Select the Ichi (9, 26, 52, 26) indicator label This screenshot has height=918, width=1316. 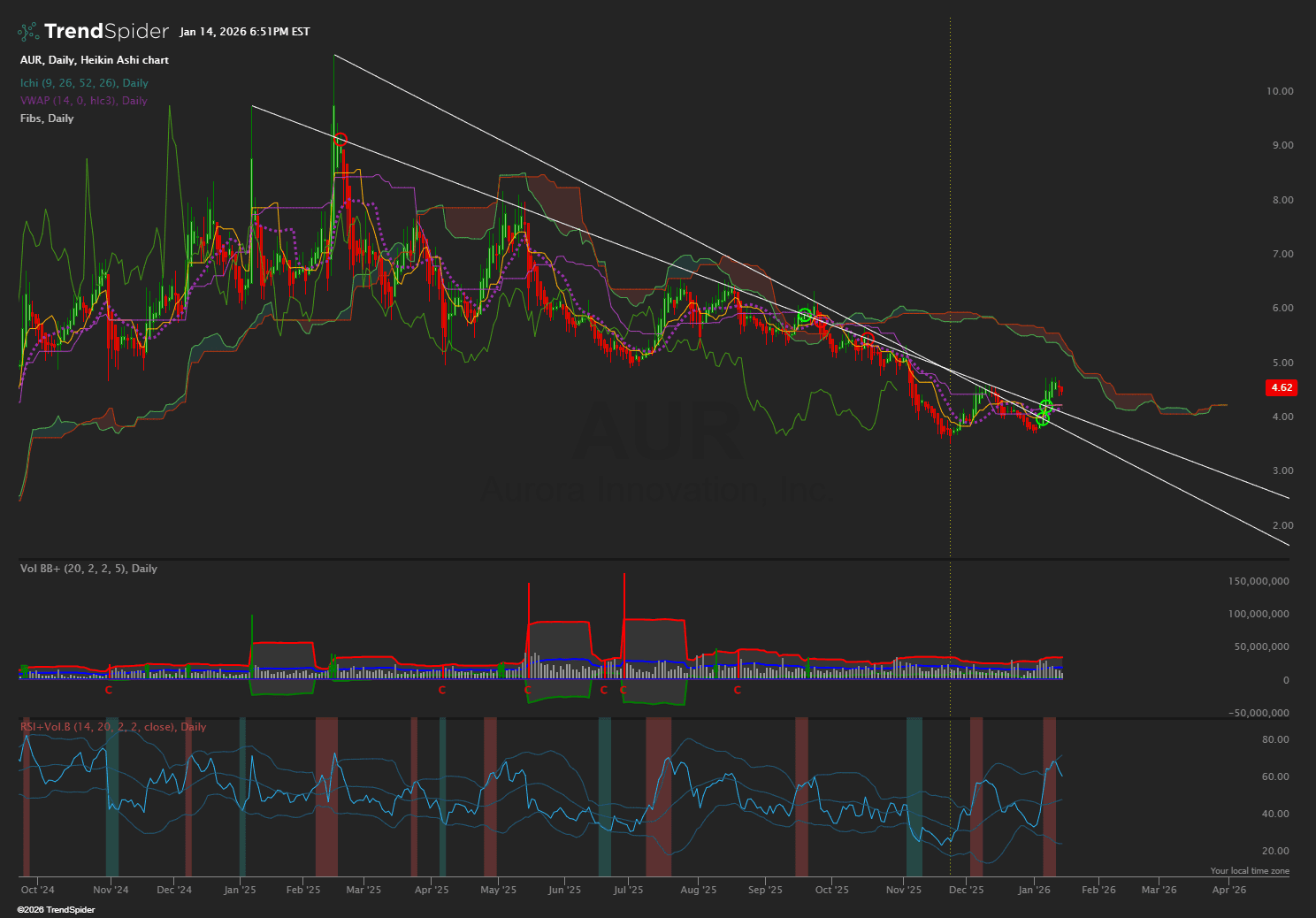[x=84, y=83]
